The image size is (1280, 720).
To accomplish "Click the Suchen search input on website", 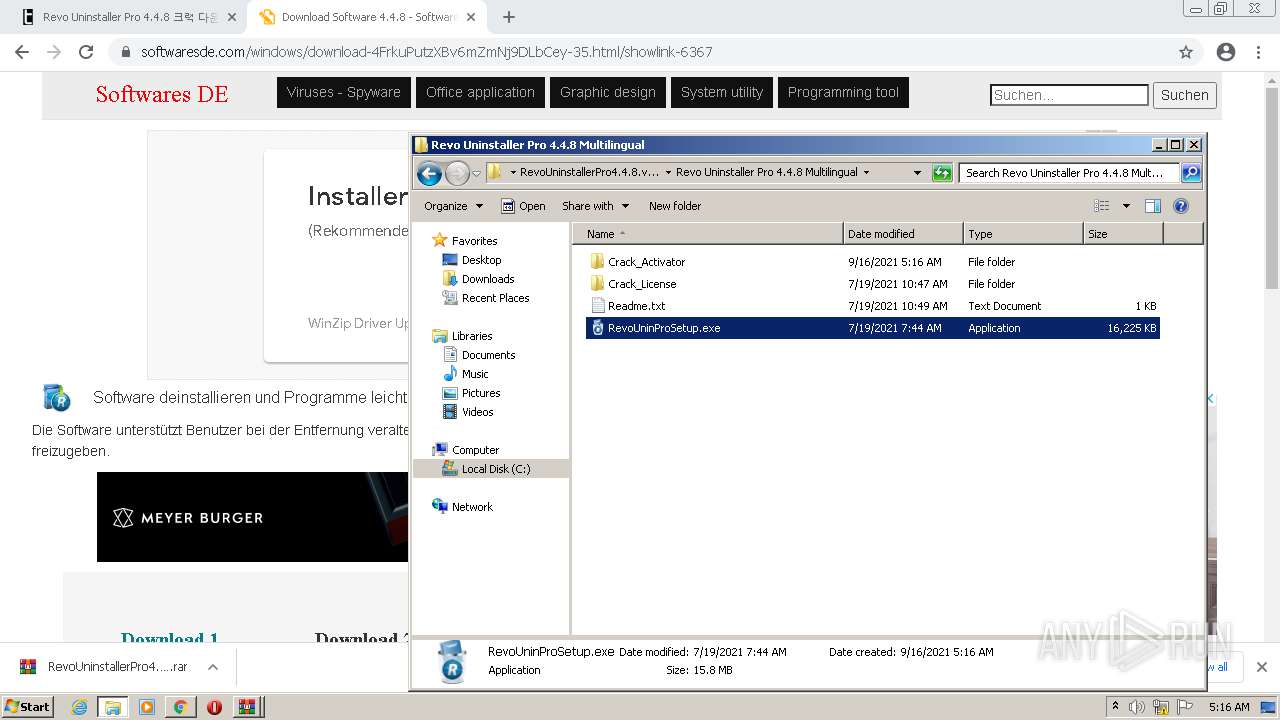I will pos(1069,95).
